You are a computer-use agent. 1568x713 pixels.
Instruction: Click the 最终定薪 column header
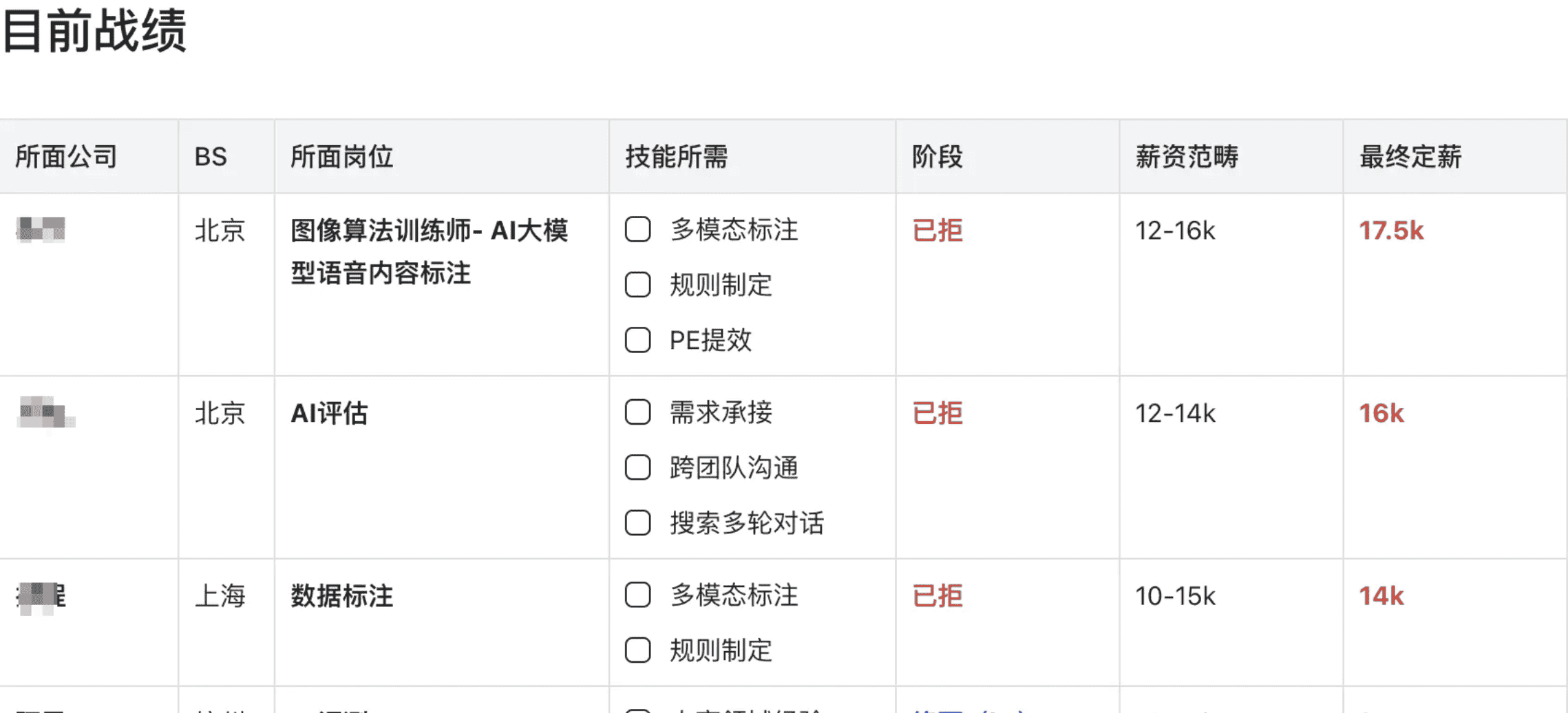1410,157
